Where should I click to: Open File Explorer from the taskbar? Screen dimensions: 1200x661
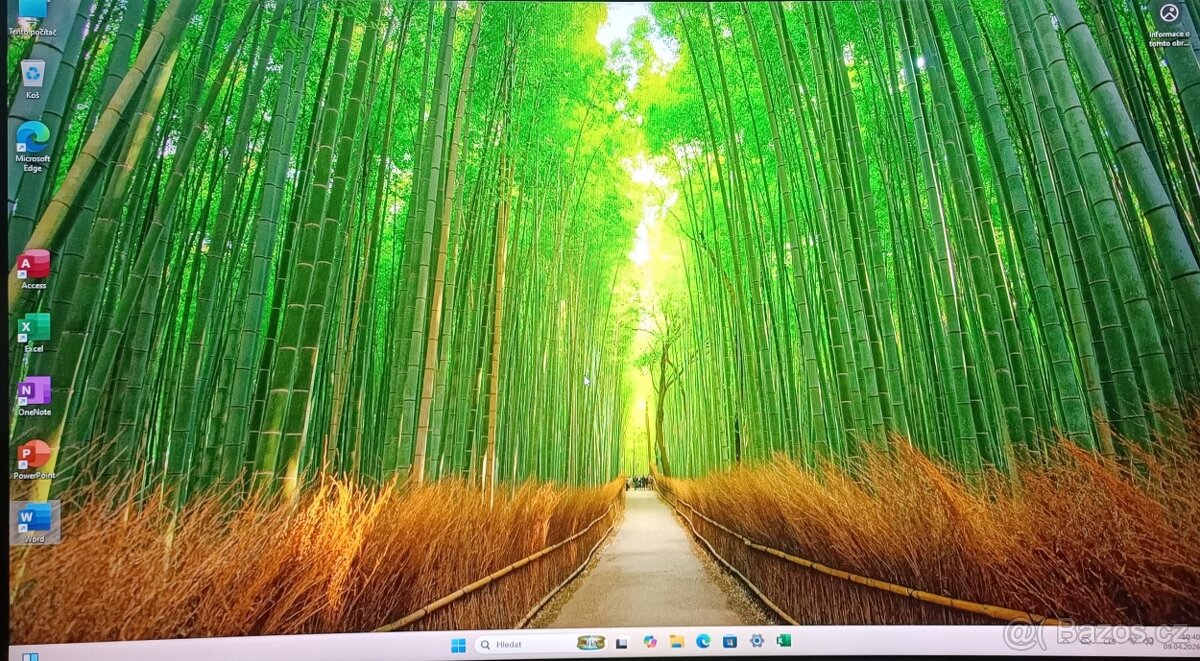point(677,641)
